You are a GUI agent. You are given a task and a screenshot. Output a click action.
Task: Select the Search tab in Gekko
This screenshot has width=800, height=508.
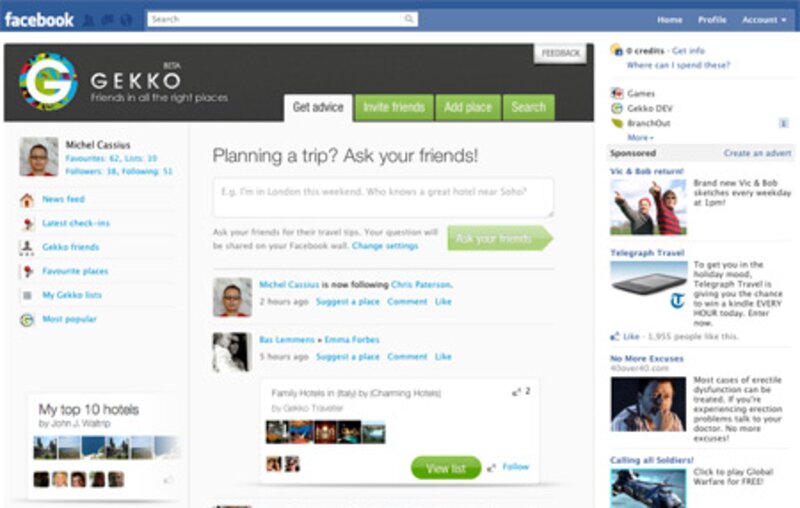tap(529, 107)
